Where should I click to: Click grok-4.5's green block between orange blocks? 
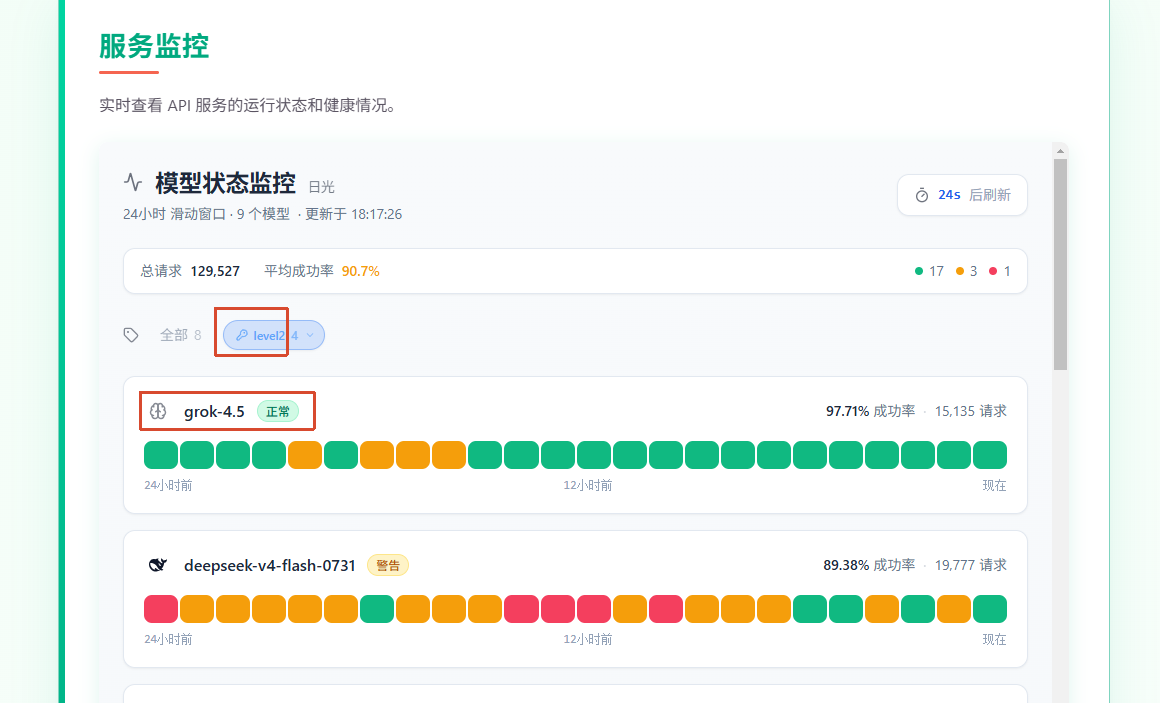pos(341,455)
